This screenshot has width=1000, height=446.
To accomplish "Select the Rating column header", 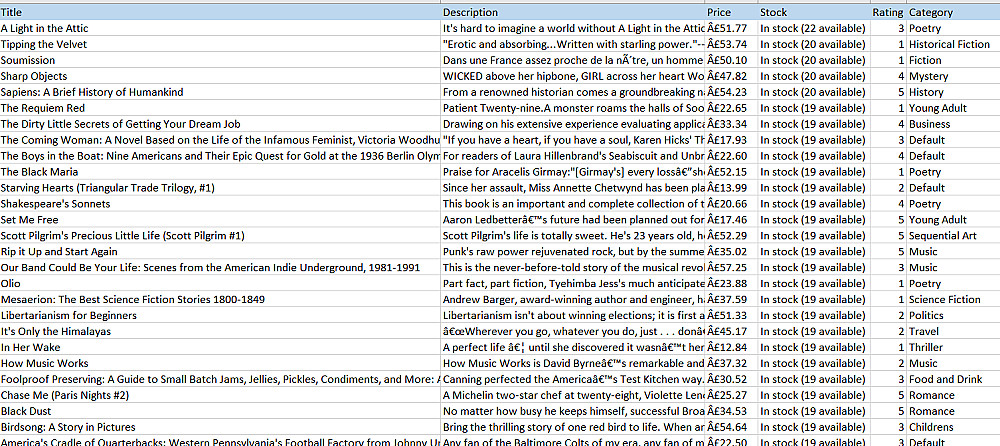I will (888, 12).
